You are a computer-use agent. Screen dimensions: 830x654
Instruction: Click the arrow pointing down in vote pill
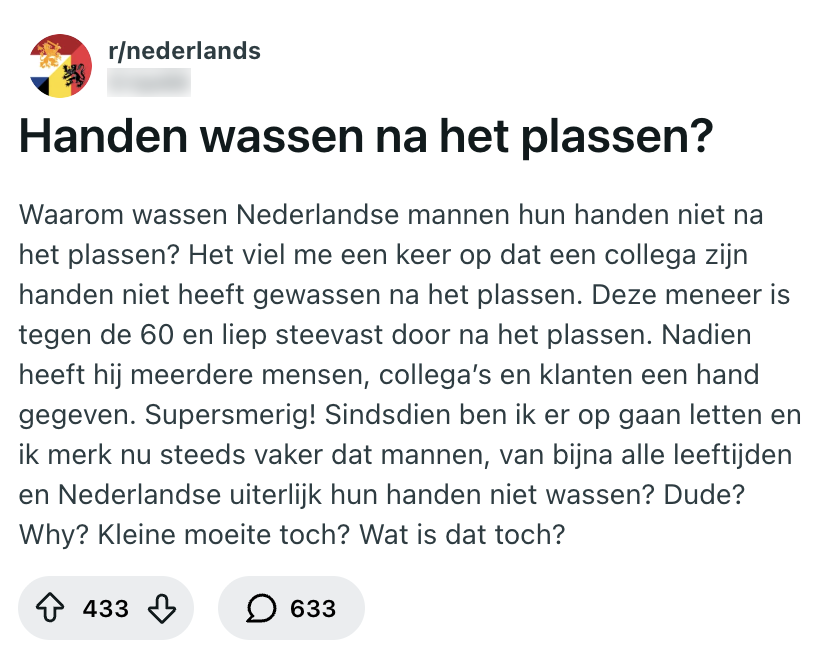pyautogui.click(x=160, y=608)
